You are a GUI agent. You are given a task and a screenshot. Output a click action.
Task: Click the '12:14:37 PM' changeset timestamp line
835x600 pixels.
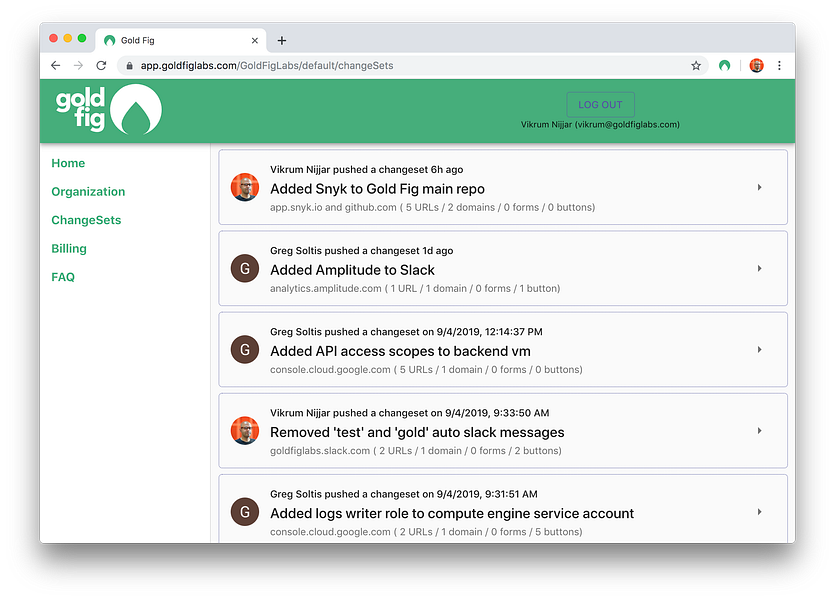coord(406,332)
